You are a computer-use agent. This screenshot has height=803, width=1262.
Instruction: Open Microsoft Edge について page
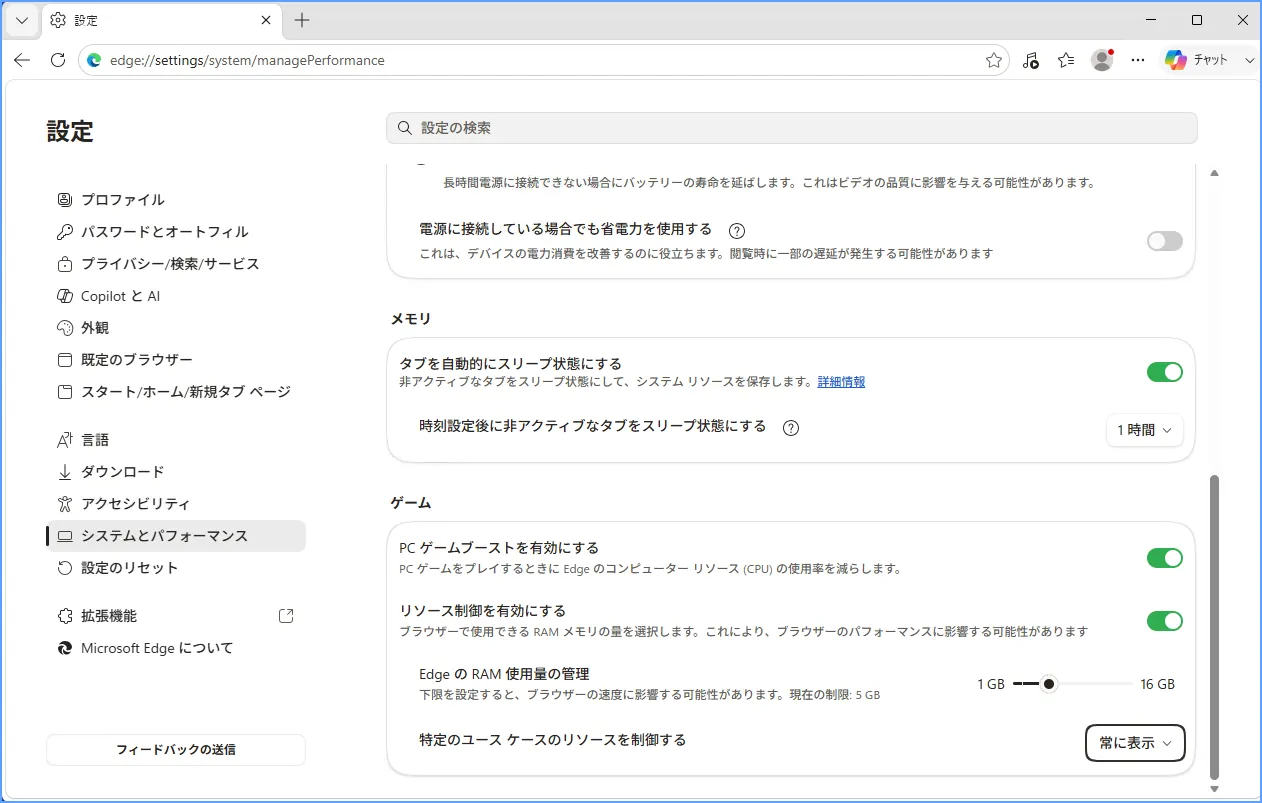point(176,648)
